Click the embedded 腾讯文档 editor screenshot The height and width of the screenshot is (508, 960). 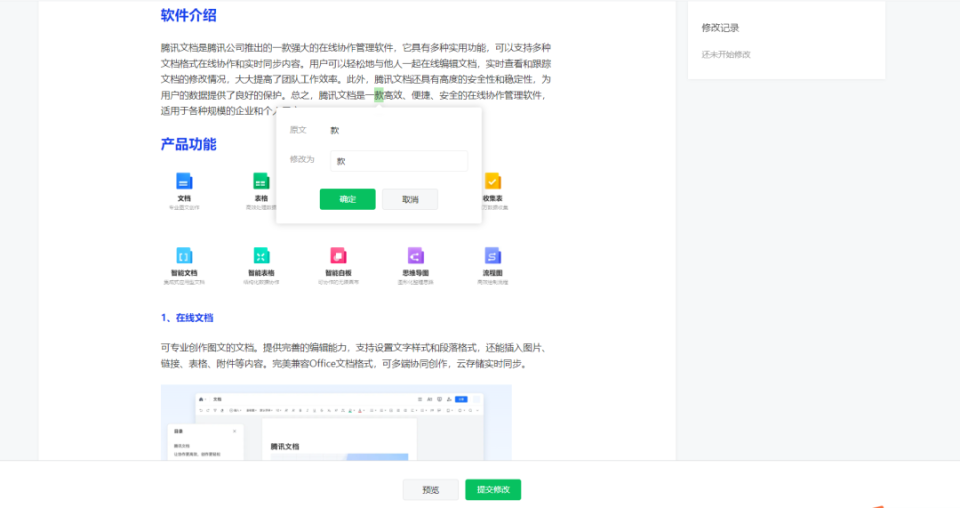(x=336, y=422)
